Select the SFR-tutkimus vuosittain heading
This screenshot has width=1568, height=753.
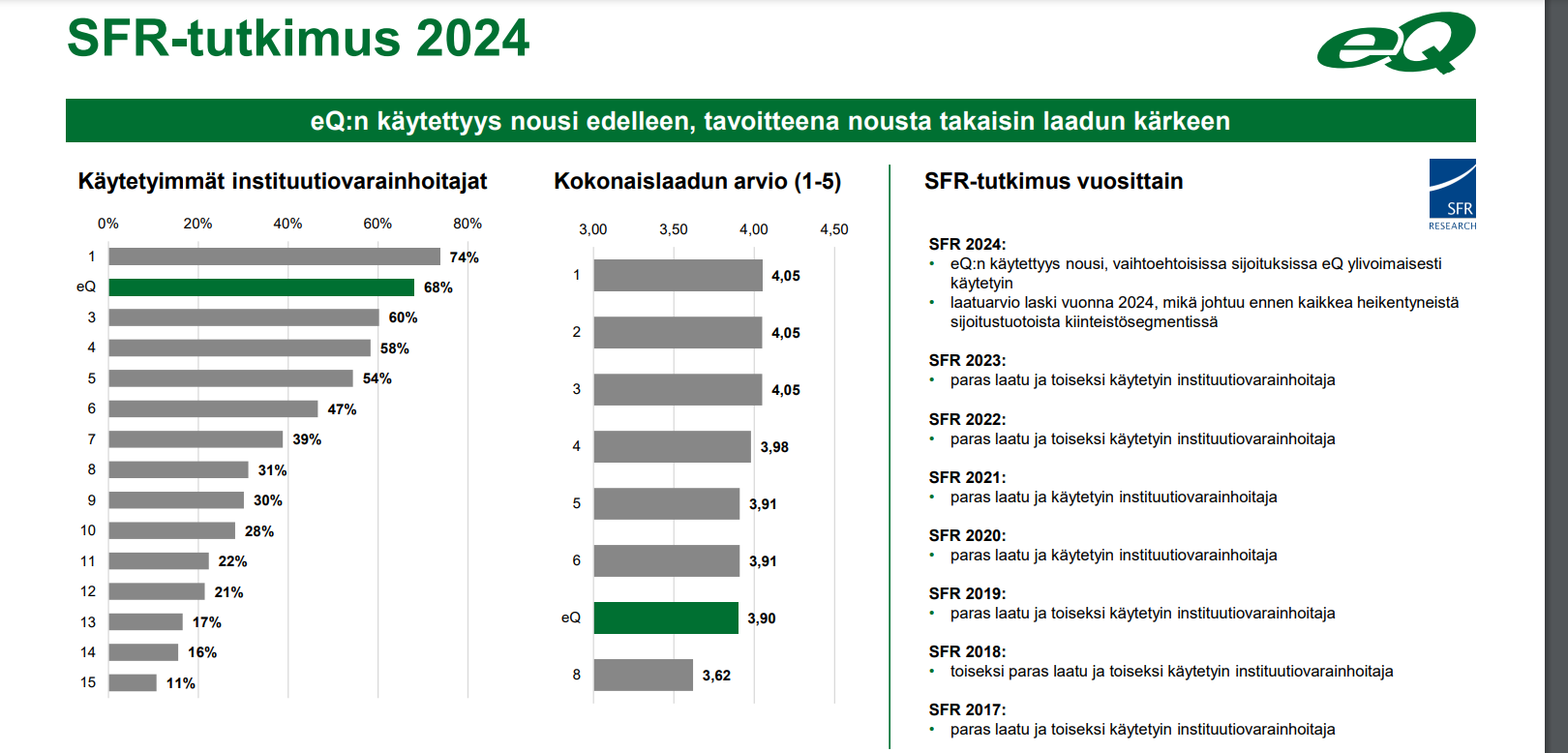(x=1053, y=181)
